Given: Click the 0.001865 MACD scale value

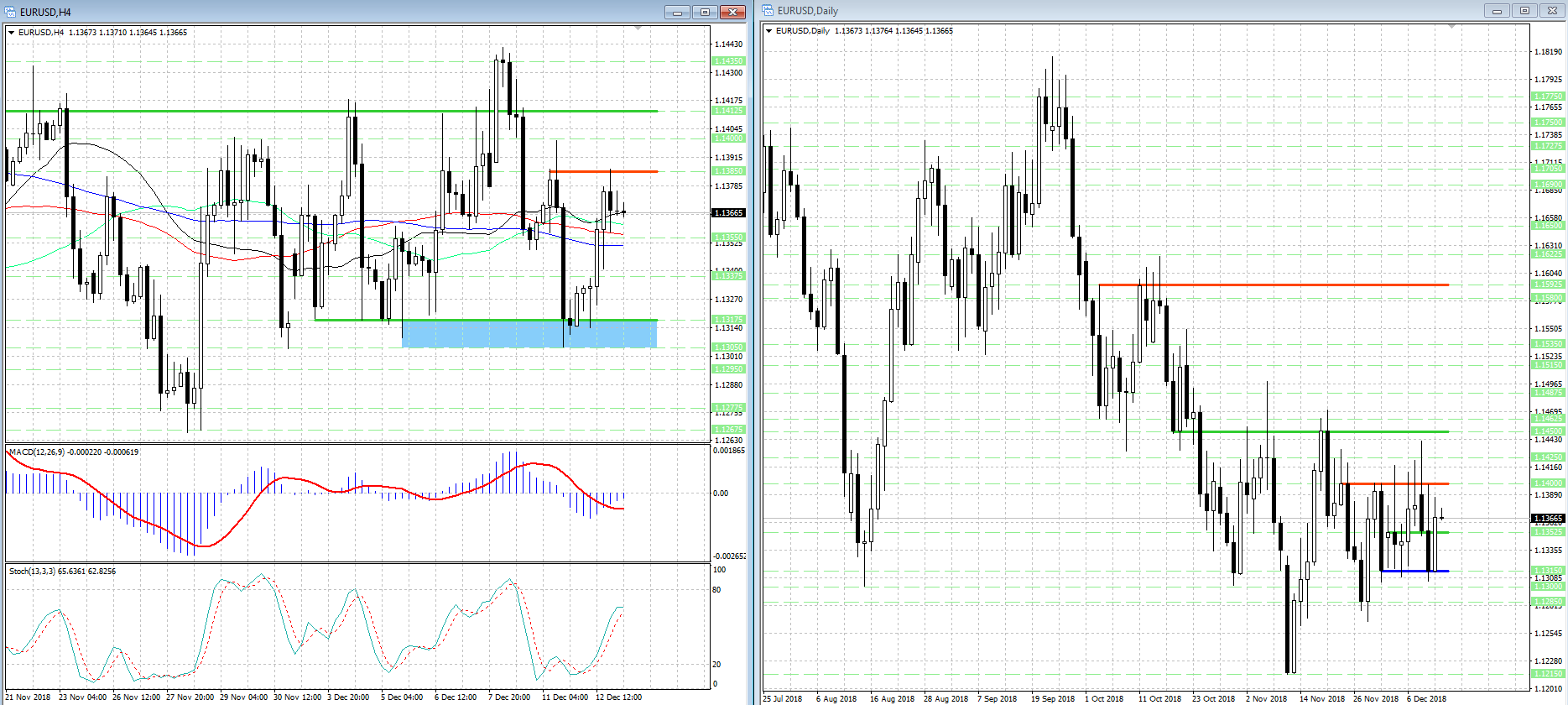Looking at the screenshot, I should tap(729, 451).
